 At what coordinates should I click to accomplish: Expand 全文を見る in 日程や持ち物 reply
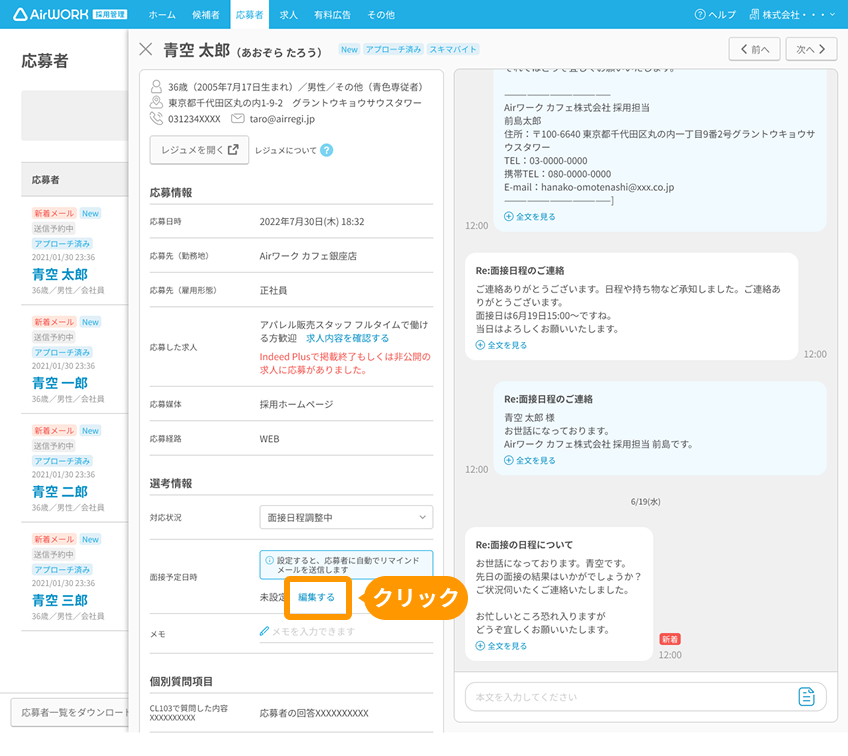pyautogui.click(x=501, y=345)
